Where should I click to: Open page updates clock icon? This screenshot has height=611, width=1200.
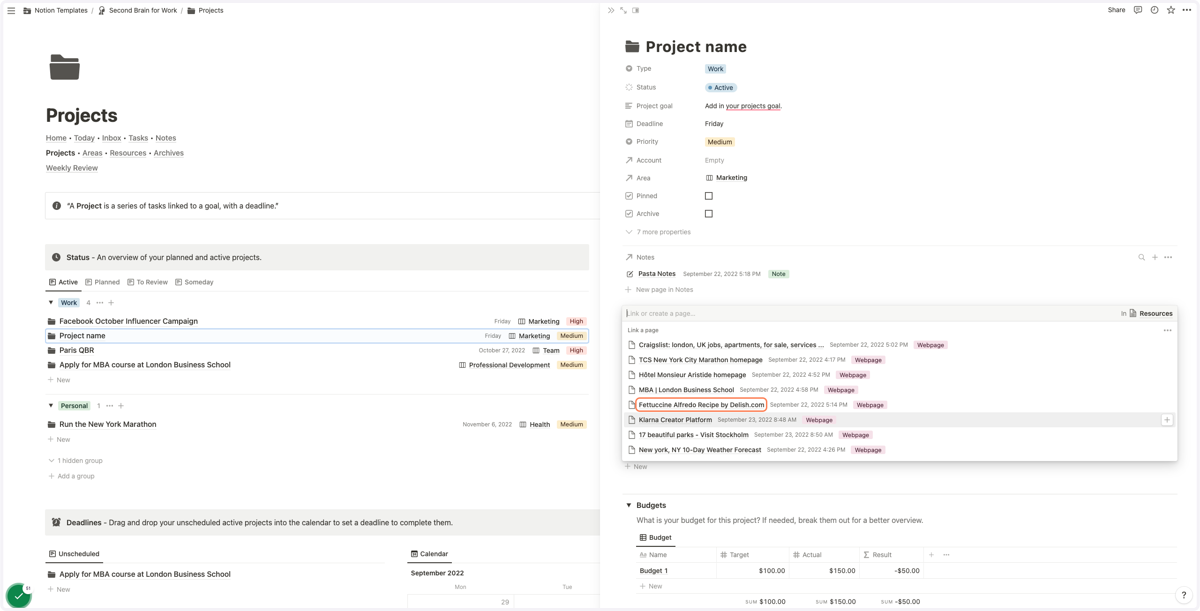[x=1154, y=10]
